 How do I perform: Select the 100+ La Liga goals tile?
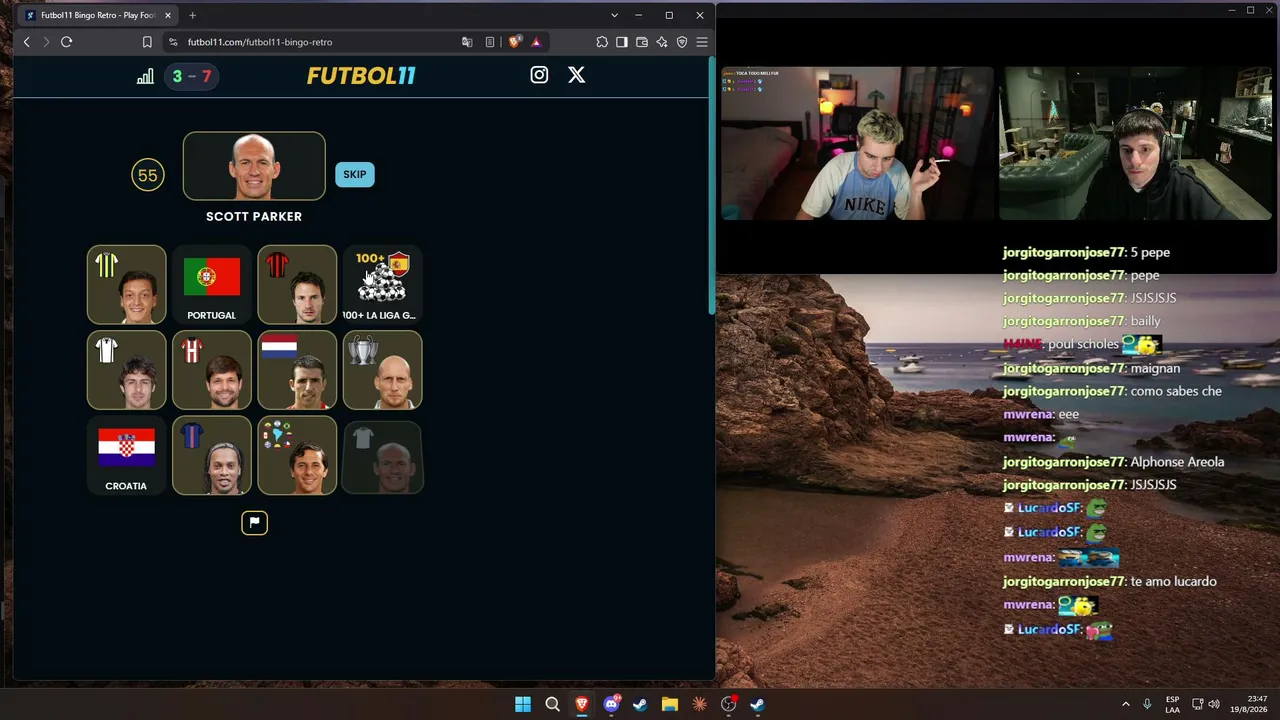pos(382,285)
